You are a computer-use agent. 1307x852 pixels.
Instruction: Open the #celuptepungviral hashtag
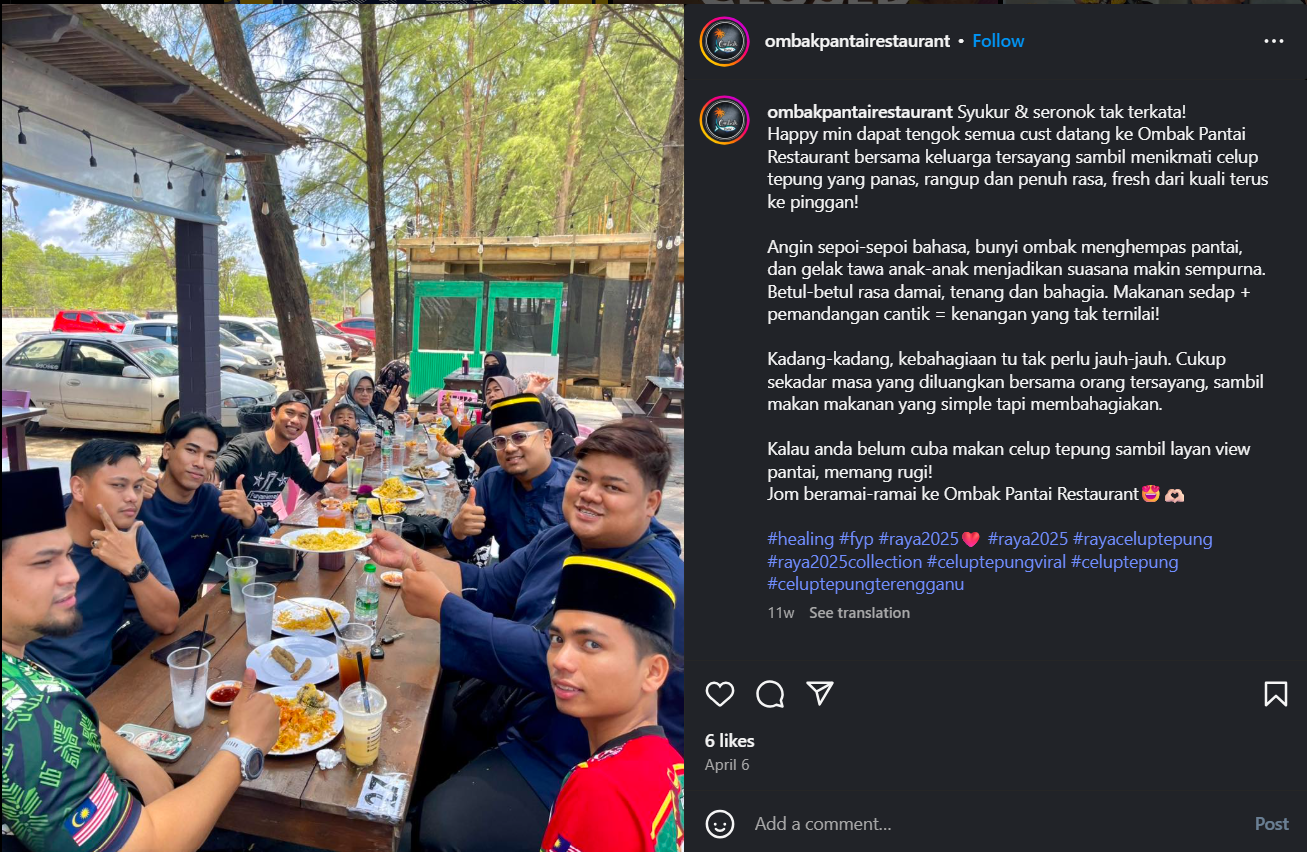[x=996, y=562]
